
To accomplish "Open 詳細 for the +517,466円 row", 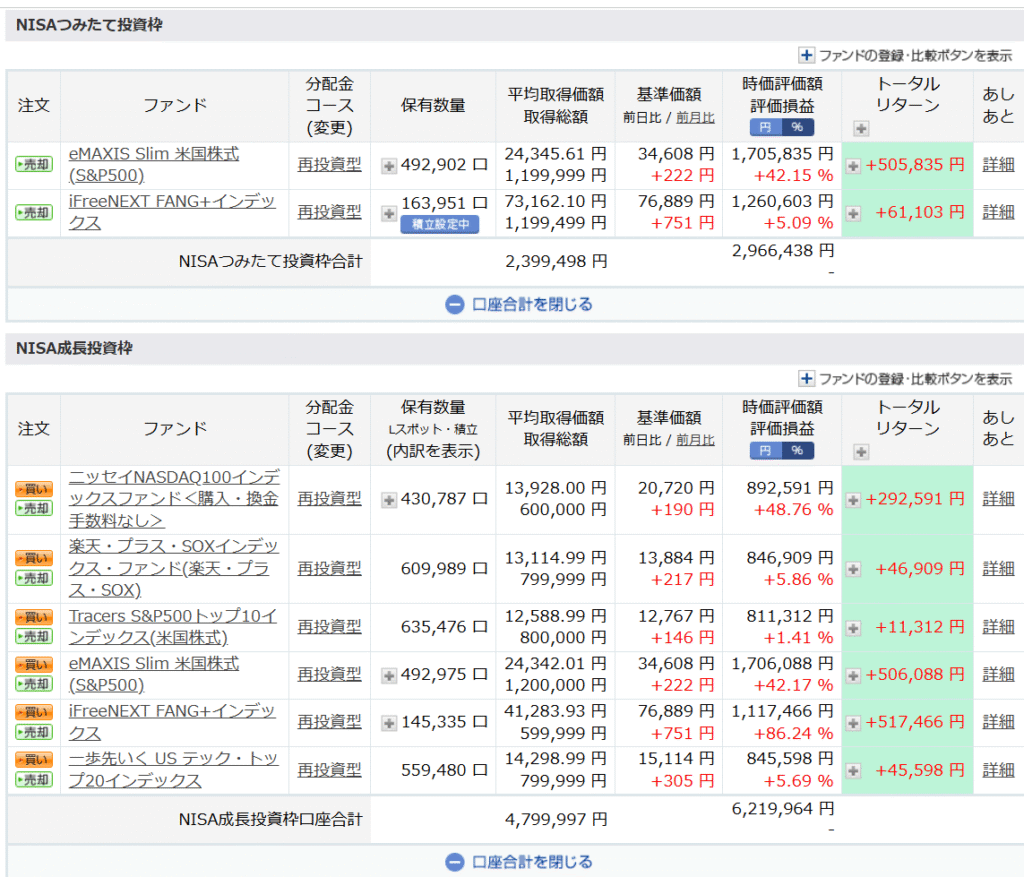I will click(999, 722).
